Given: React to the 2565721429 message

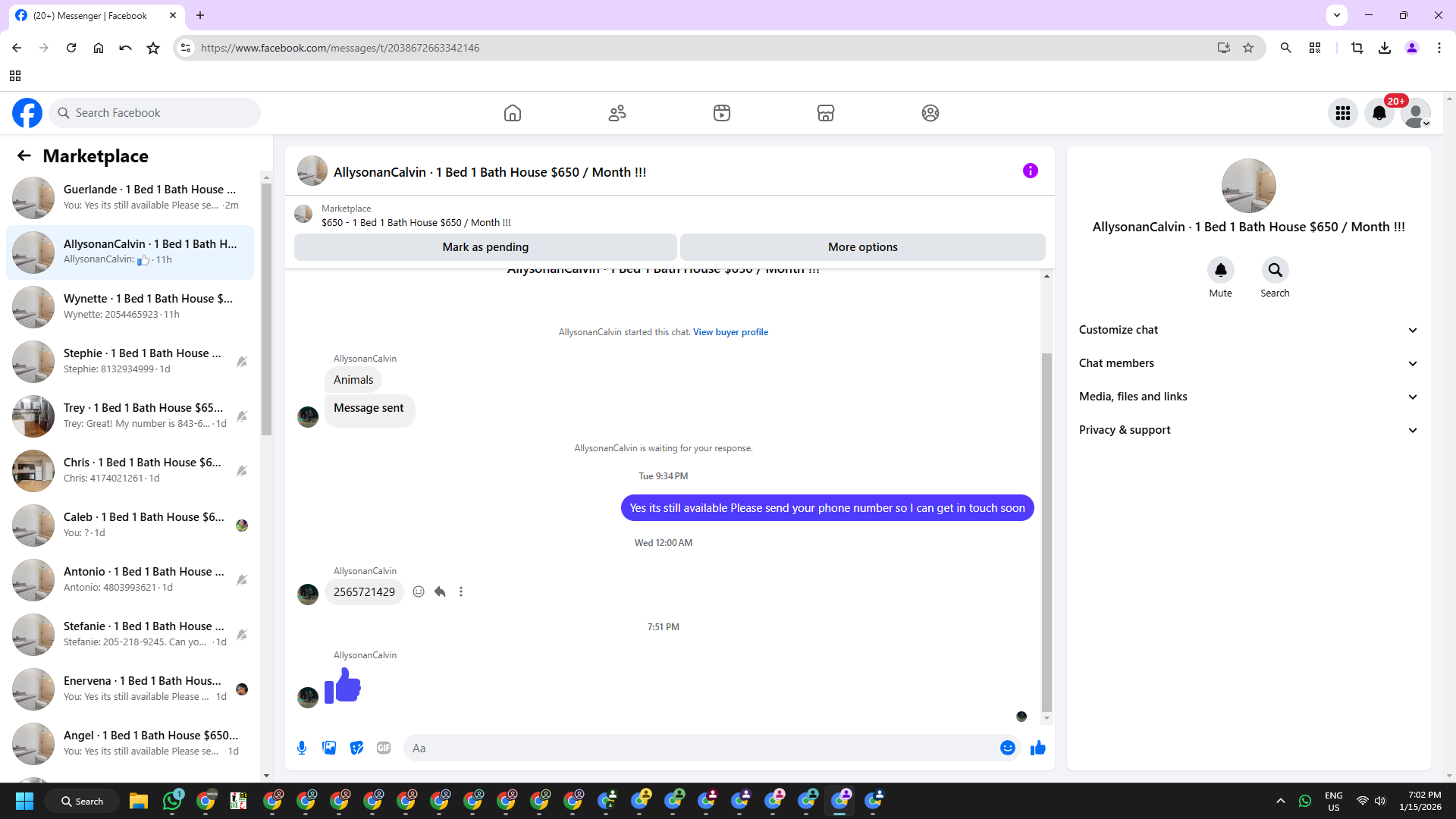Looking at the screenshot, I should [x=419, y=591].
